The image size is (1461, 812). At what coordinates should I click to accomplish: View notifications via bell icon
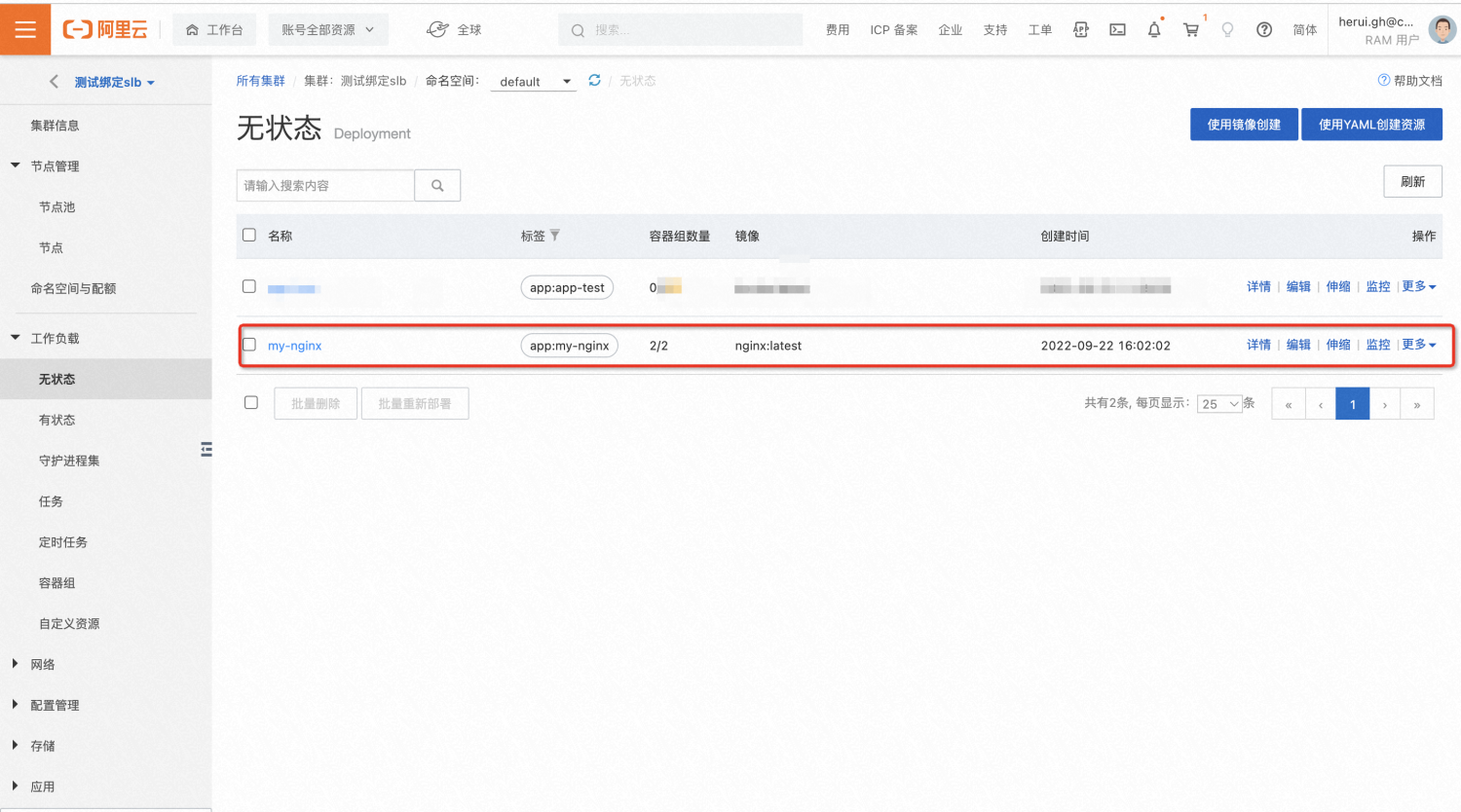click(1154, 30)
